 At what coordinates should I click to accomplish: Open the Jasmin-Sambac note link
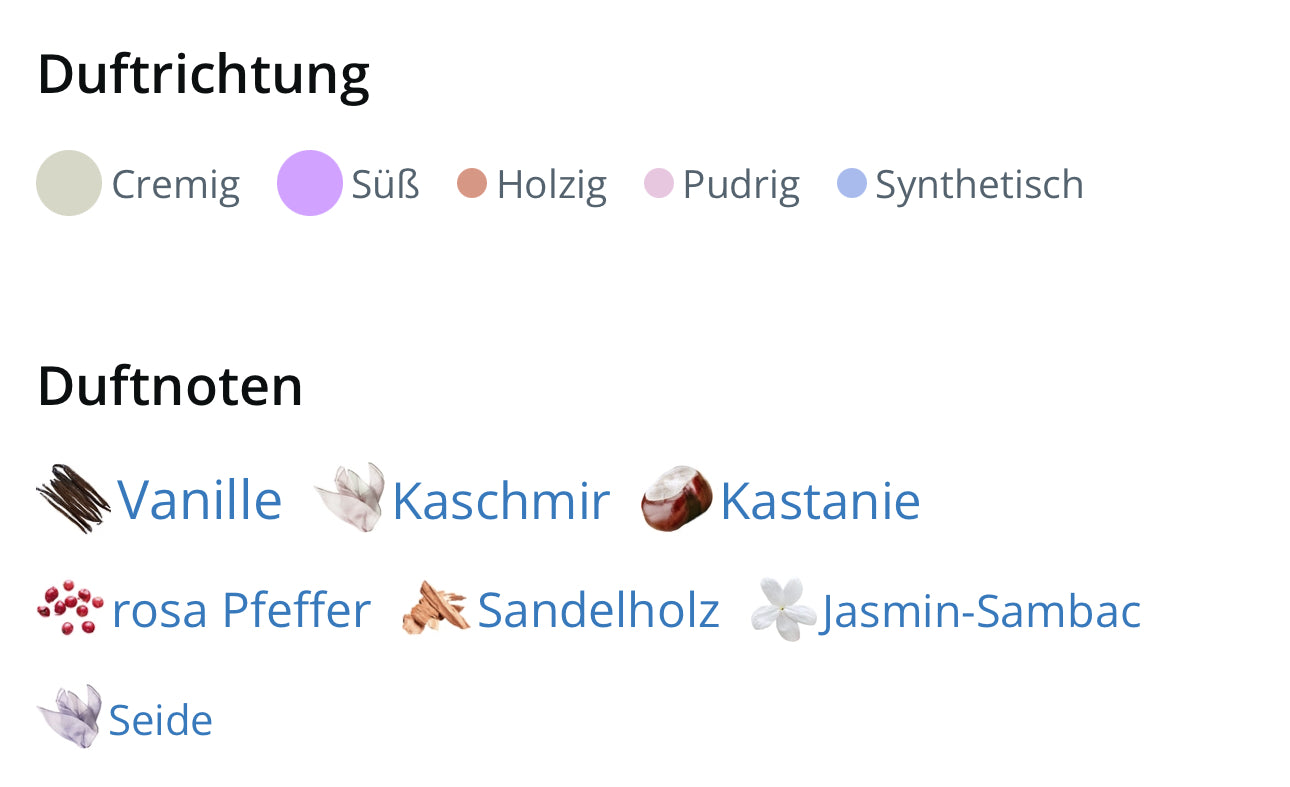(980, 611)
